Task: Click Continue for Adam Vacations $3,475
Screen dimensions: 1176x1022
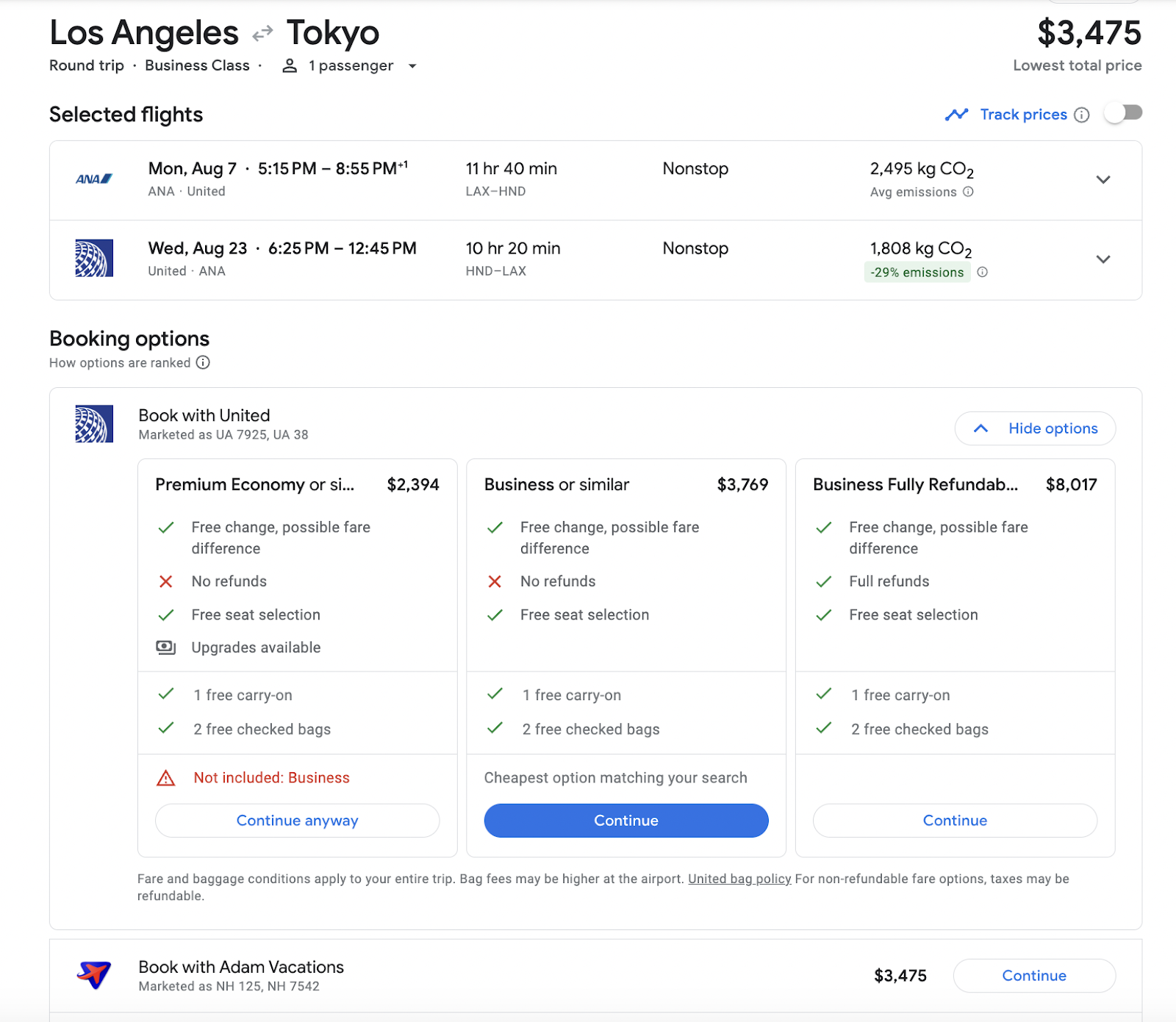Action: [x=1034, y=976]
